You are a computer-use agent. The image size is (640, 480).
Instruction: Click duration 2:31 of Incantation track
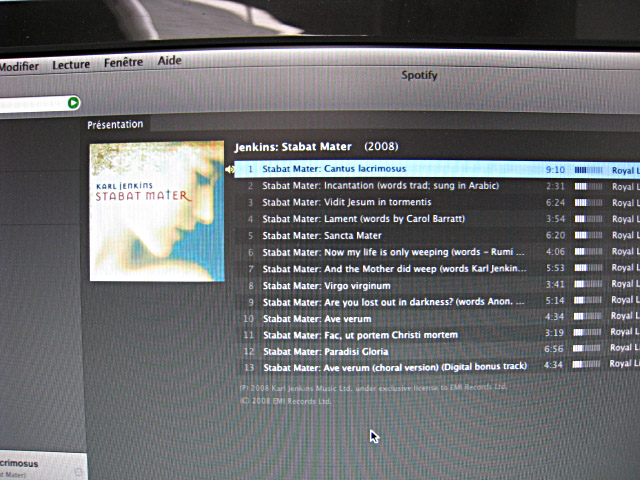[x=556, y=187]
